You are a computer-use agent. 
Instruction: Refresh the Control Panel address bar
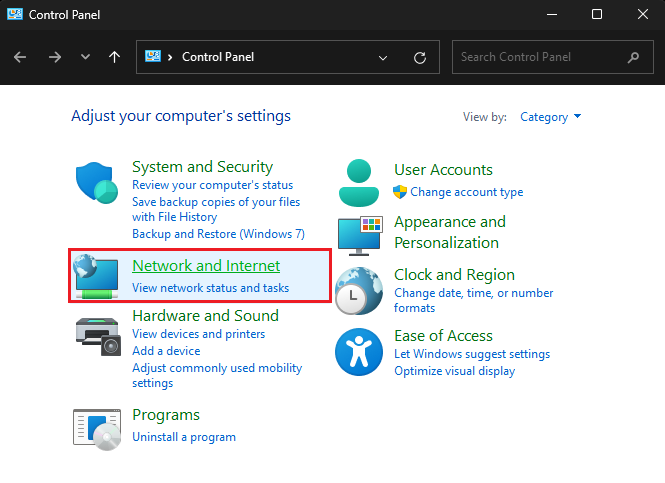pyautogui.click(x=420, y=57)
